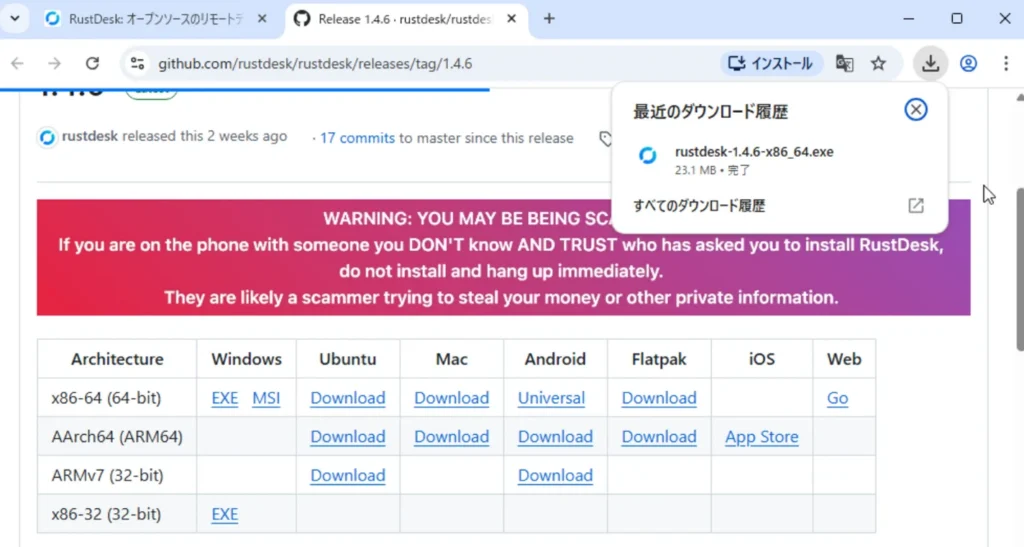The width and height of the screenshot is (1024, 547).
Task: Select the Release 1.4.6 GitHub tab
Action: (405, 19)
